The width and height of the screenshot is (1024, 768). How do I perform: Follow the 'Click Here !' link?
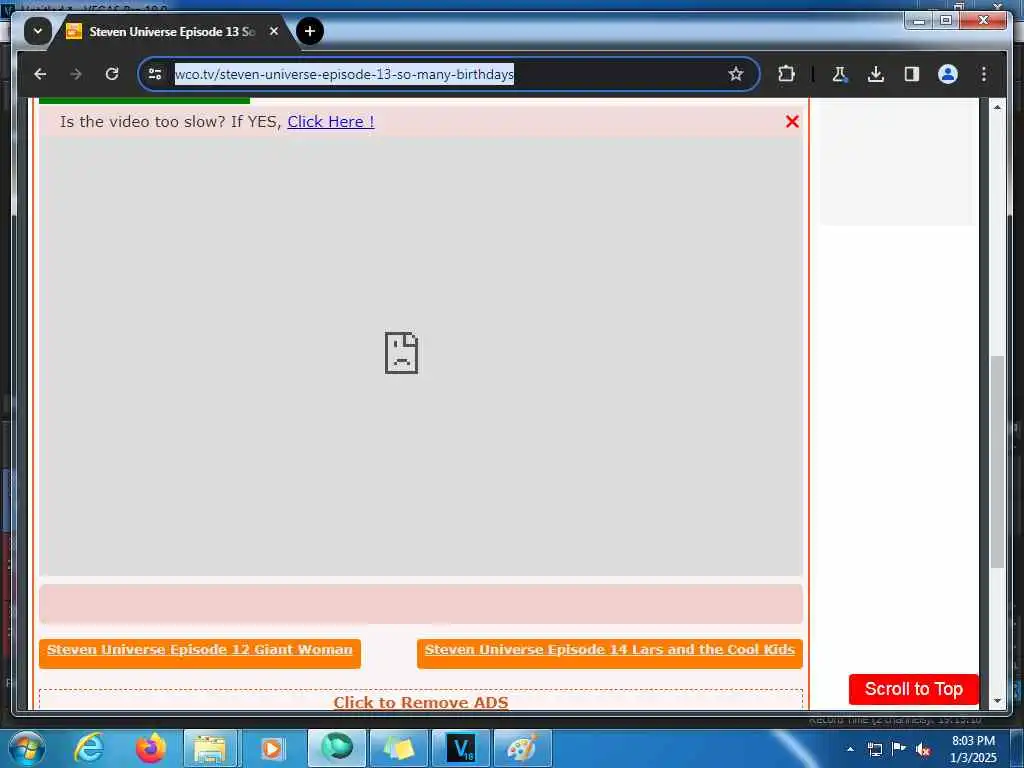[x=330, y=121]
